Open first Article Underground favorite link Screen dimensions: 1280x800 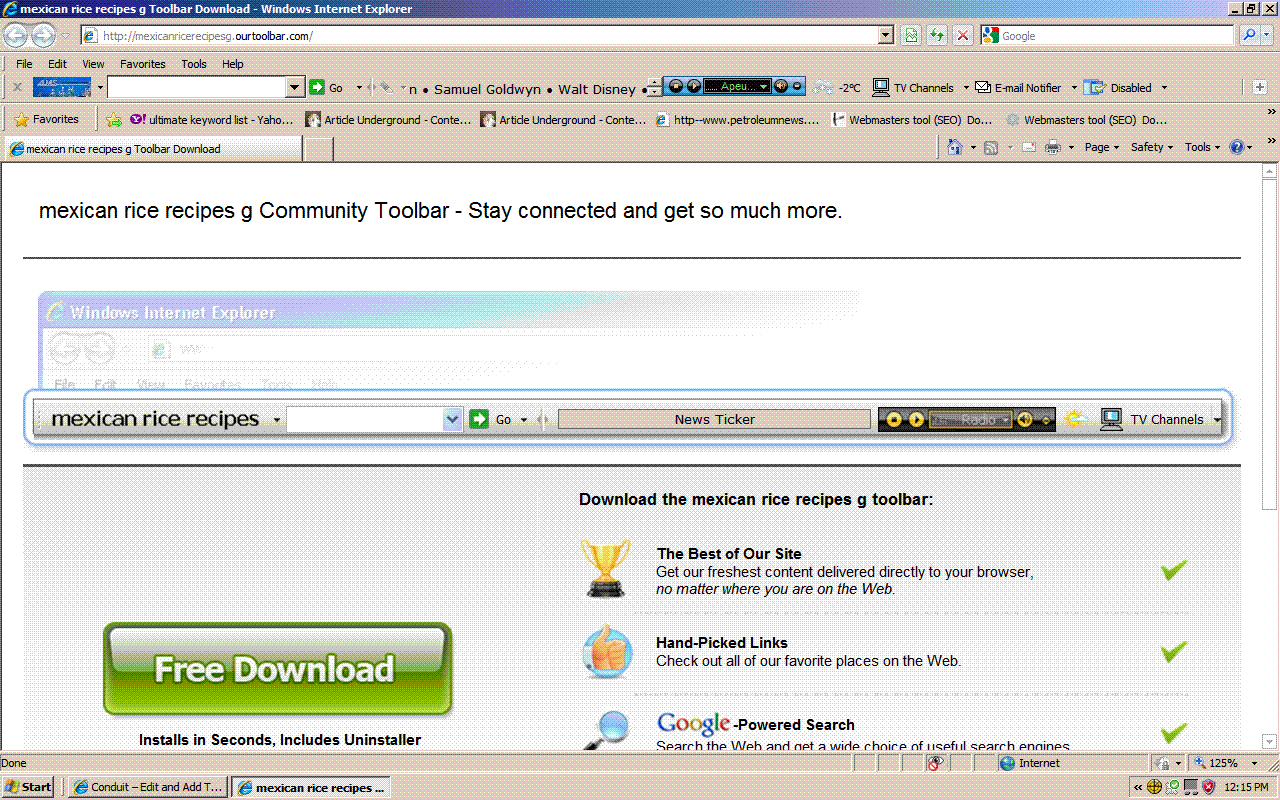pyautogui.click(x=388, y=120)
